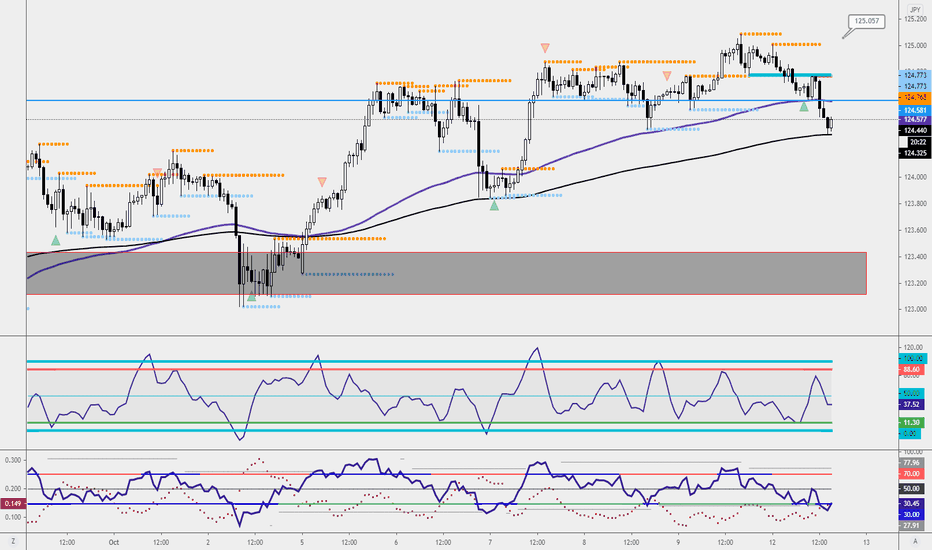Click the red 88.60 oscillator level label
Screen dimensions: 932x550
(x=912, y=369)
